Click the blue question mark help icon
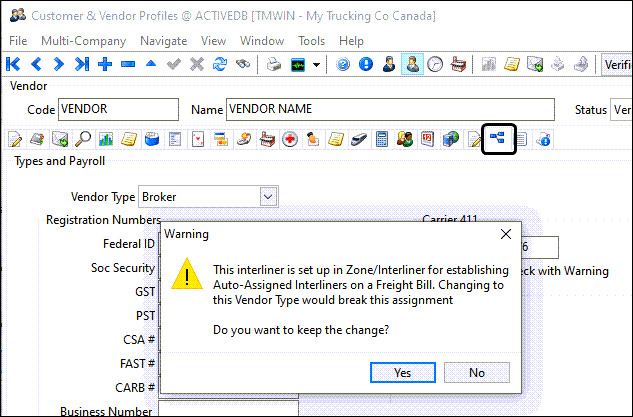633x417 pixels. pyautogui.click(x=343, y=64)
